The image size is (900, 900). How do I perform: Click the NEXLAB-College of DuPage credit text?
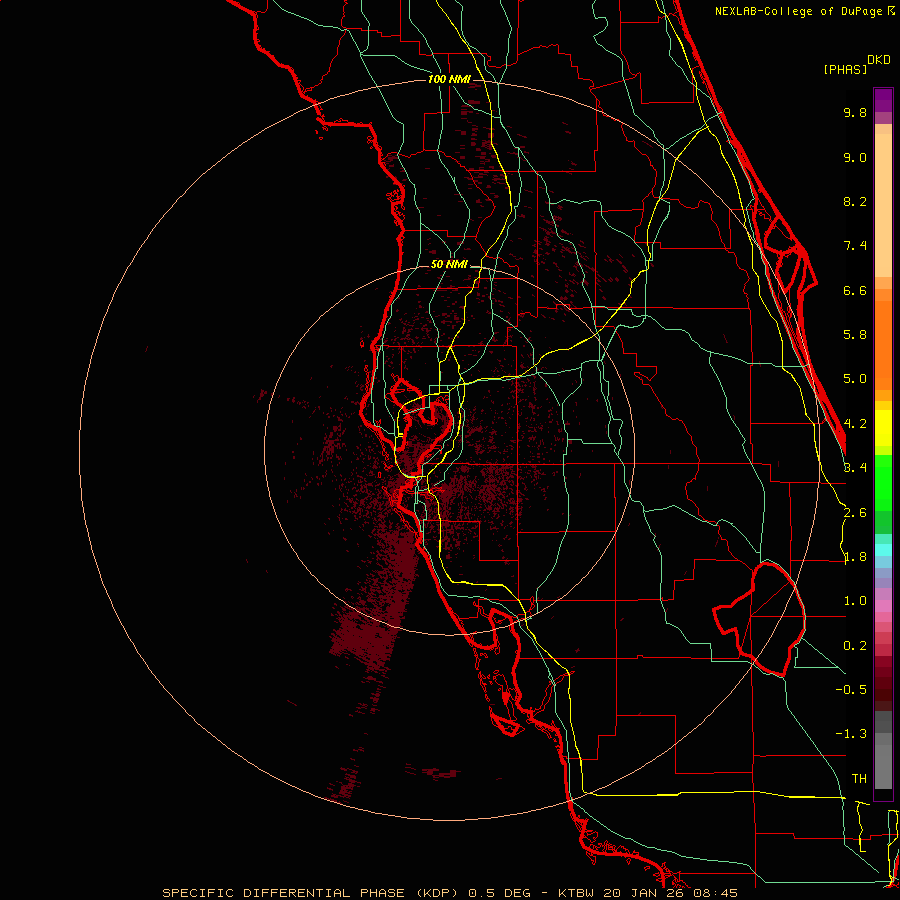pyautogui.click(x=804, y=11)
